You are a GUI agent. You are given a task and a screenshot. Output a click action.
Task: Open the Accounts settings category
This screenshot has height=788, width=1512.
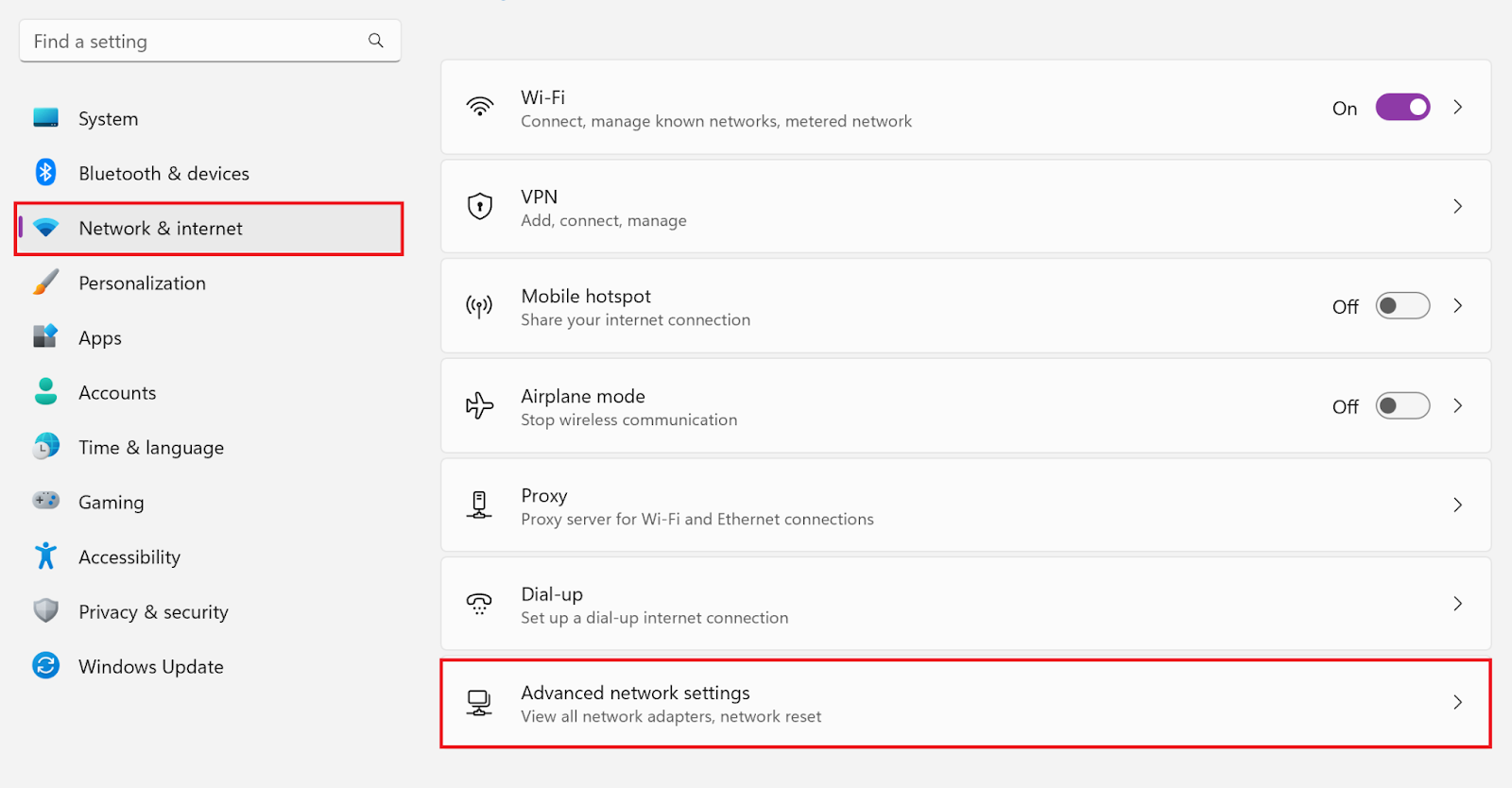(117, 393)
